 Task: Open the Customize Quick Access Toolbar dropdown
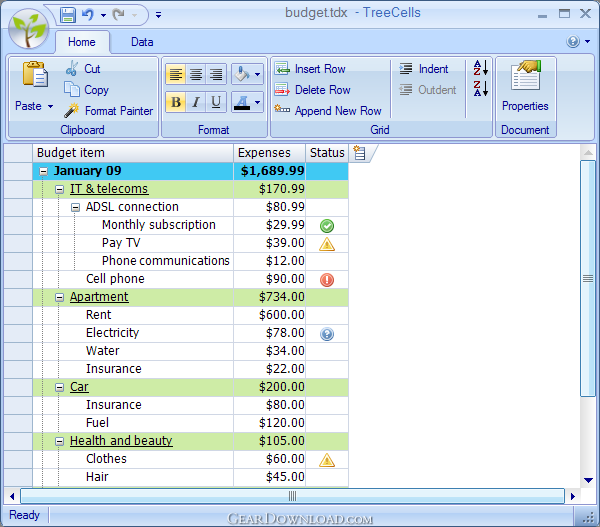158,15
